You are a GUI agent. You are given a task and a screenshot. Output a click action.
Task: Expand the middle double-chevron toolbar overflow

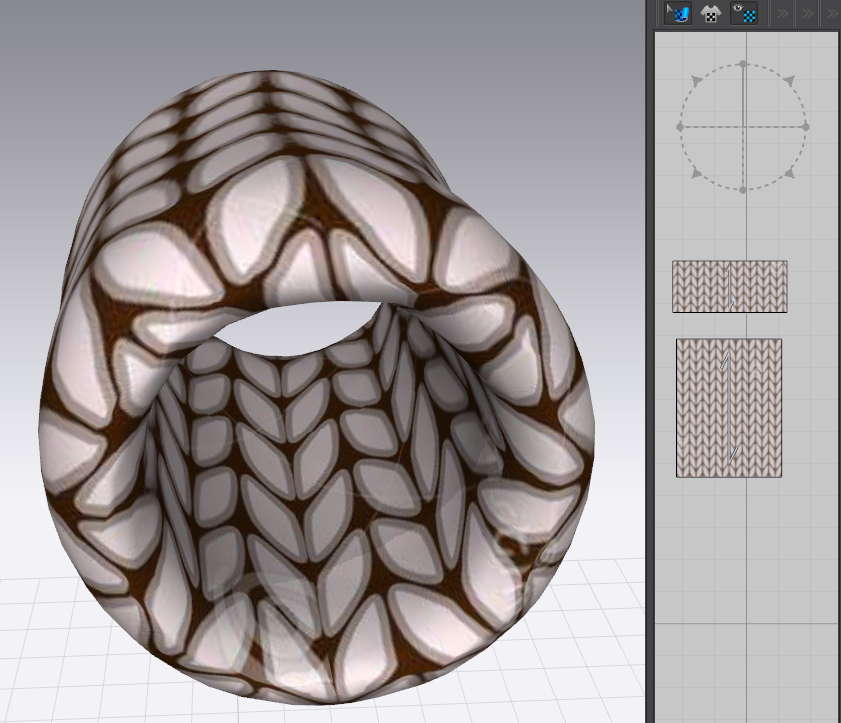coord(809,13)
